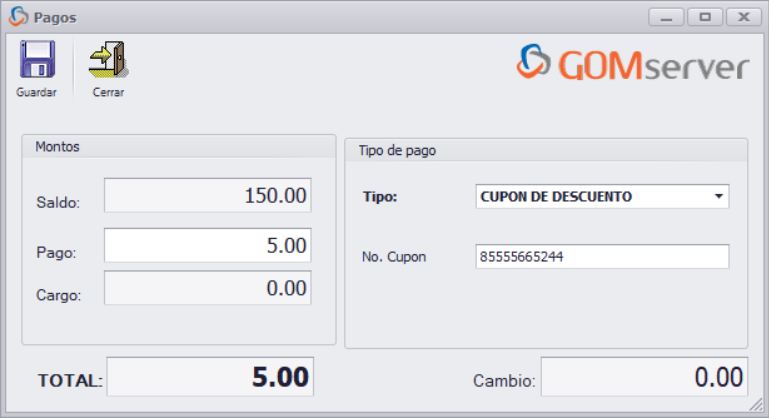Open the Tipo payment type dropdown arrow
Viewport: 769px width, 418px height.
coord(718,196)
